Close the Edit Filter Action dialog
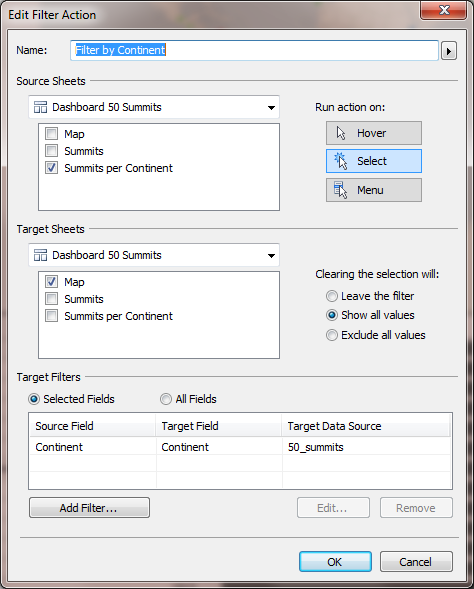The height and width of the screenshot is (589, 474). point(444,10)
